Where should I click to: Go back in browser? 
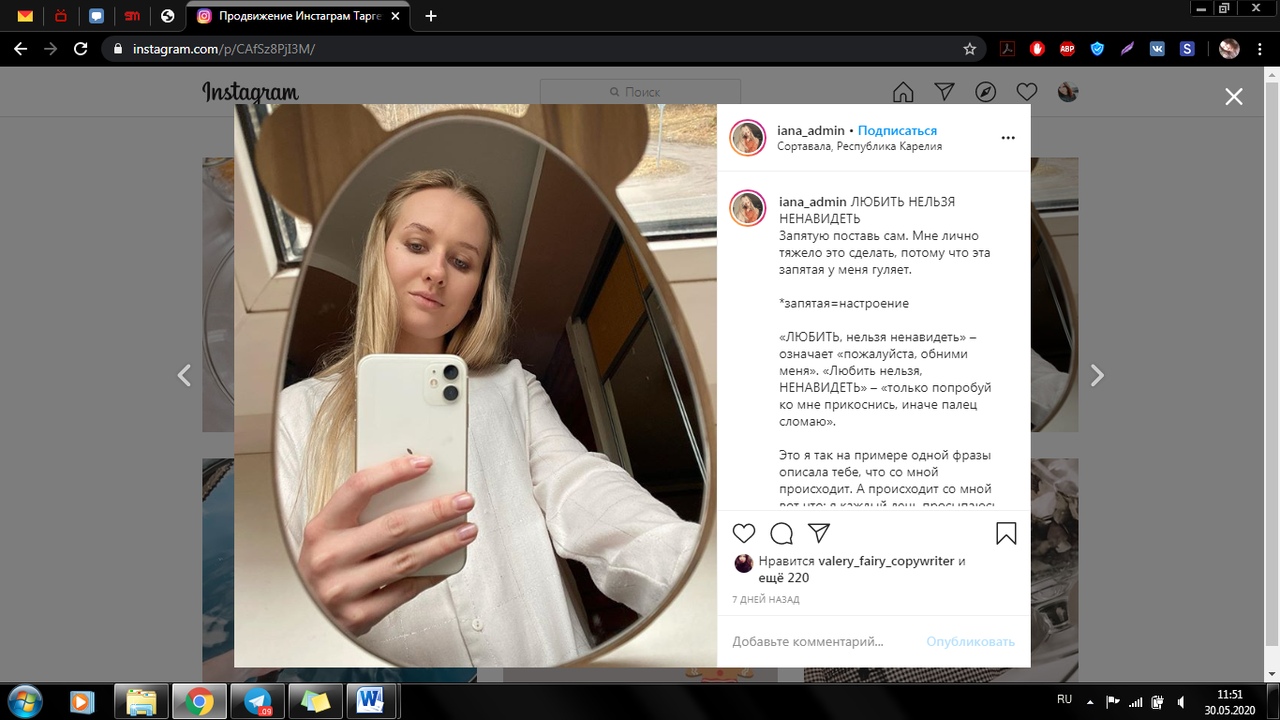click(x=20, y=48)
